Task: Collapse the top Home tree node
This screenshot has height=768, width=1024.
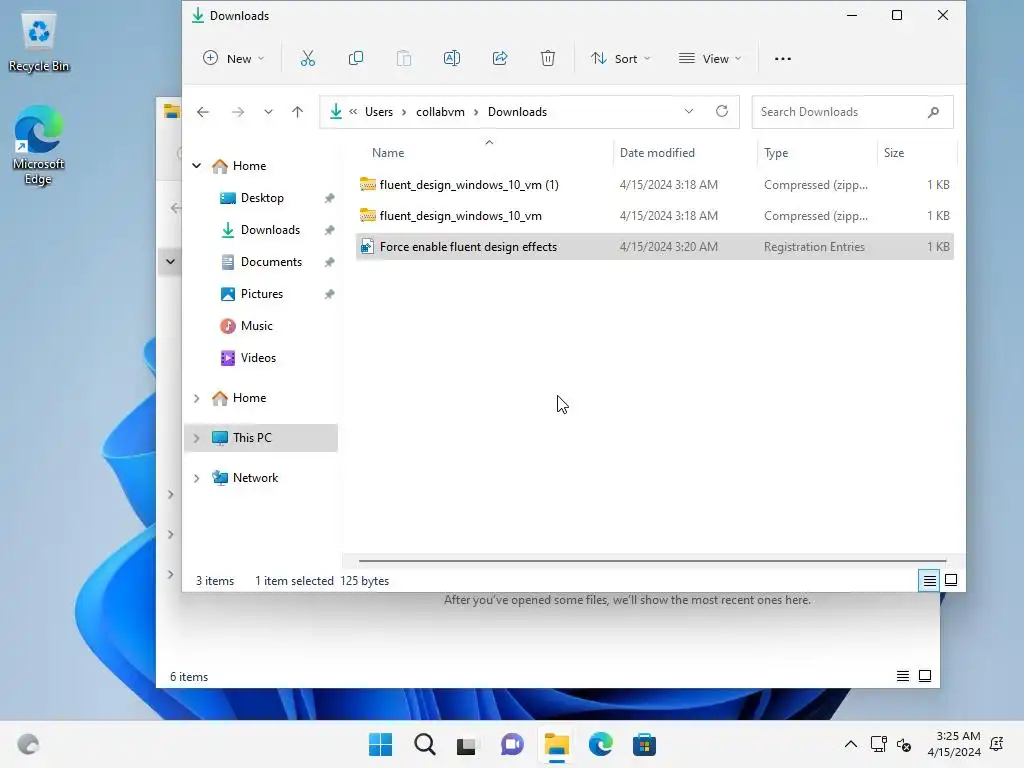Action: [197, 166]
